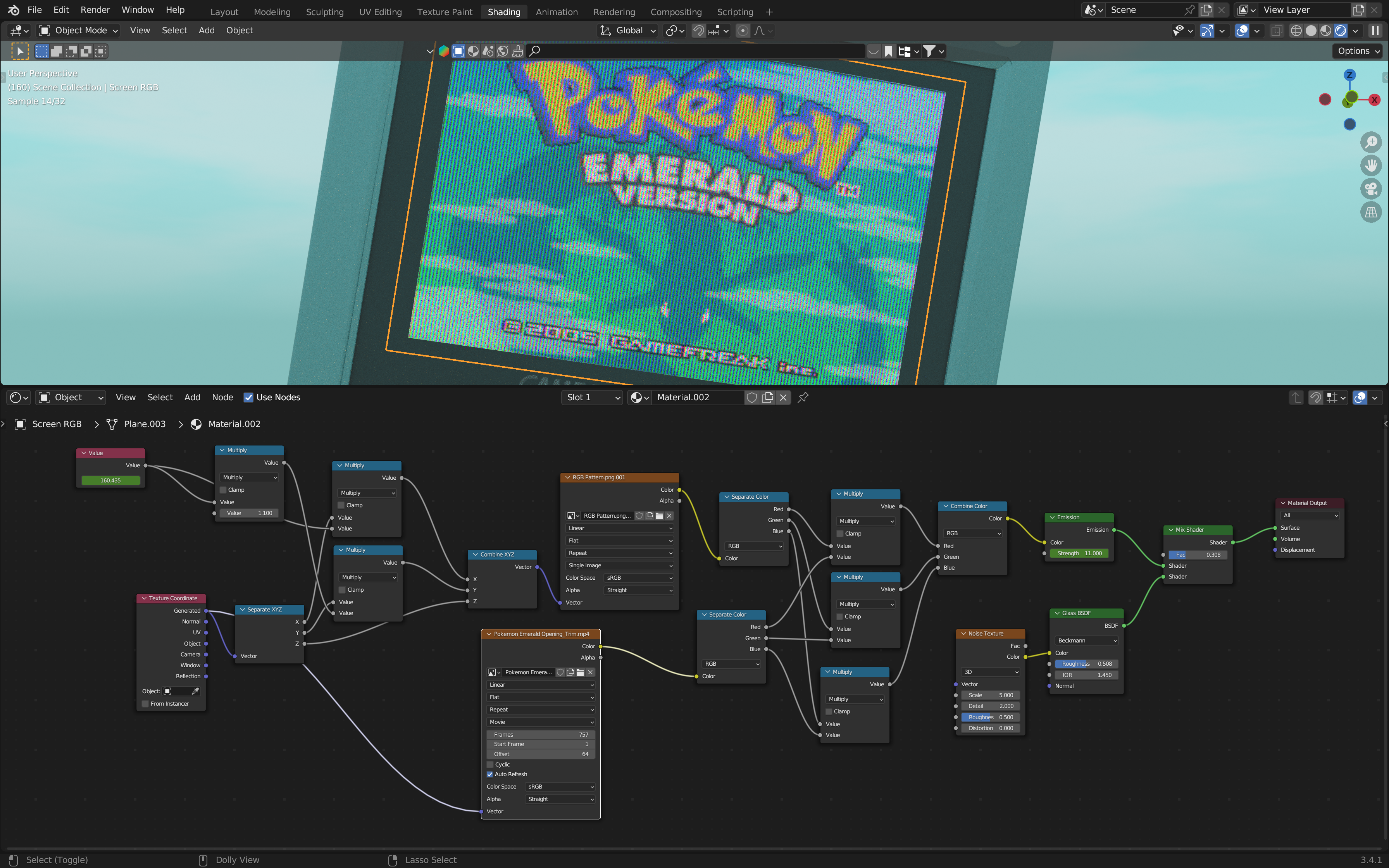Click the filter funnel icon

(929, 51)
